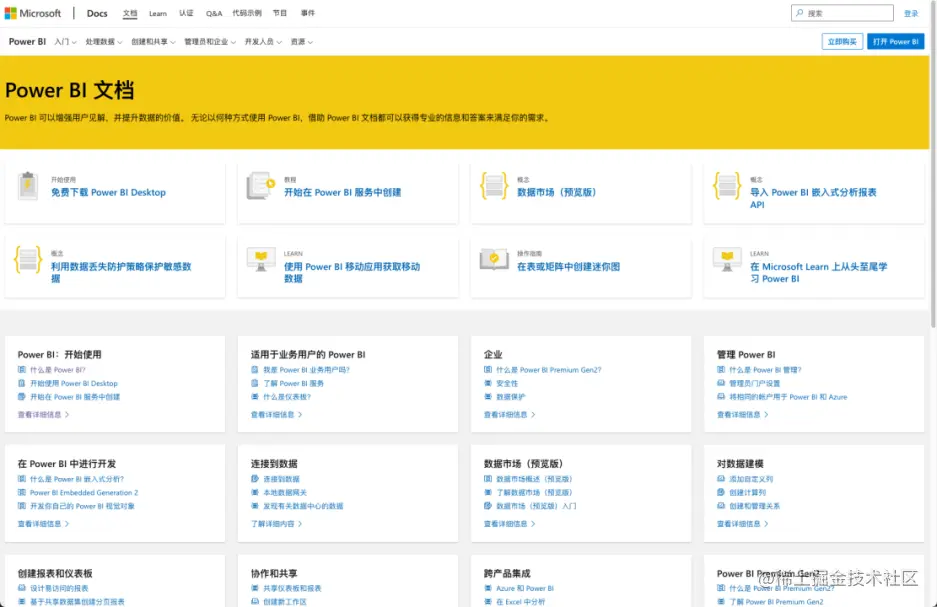
Task: Open 查看详细信息 under 企业
Action: coord(509,415)
